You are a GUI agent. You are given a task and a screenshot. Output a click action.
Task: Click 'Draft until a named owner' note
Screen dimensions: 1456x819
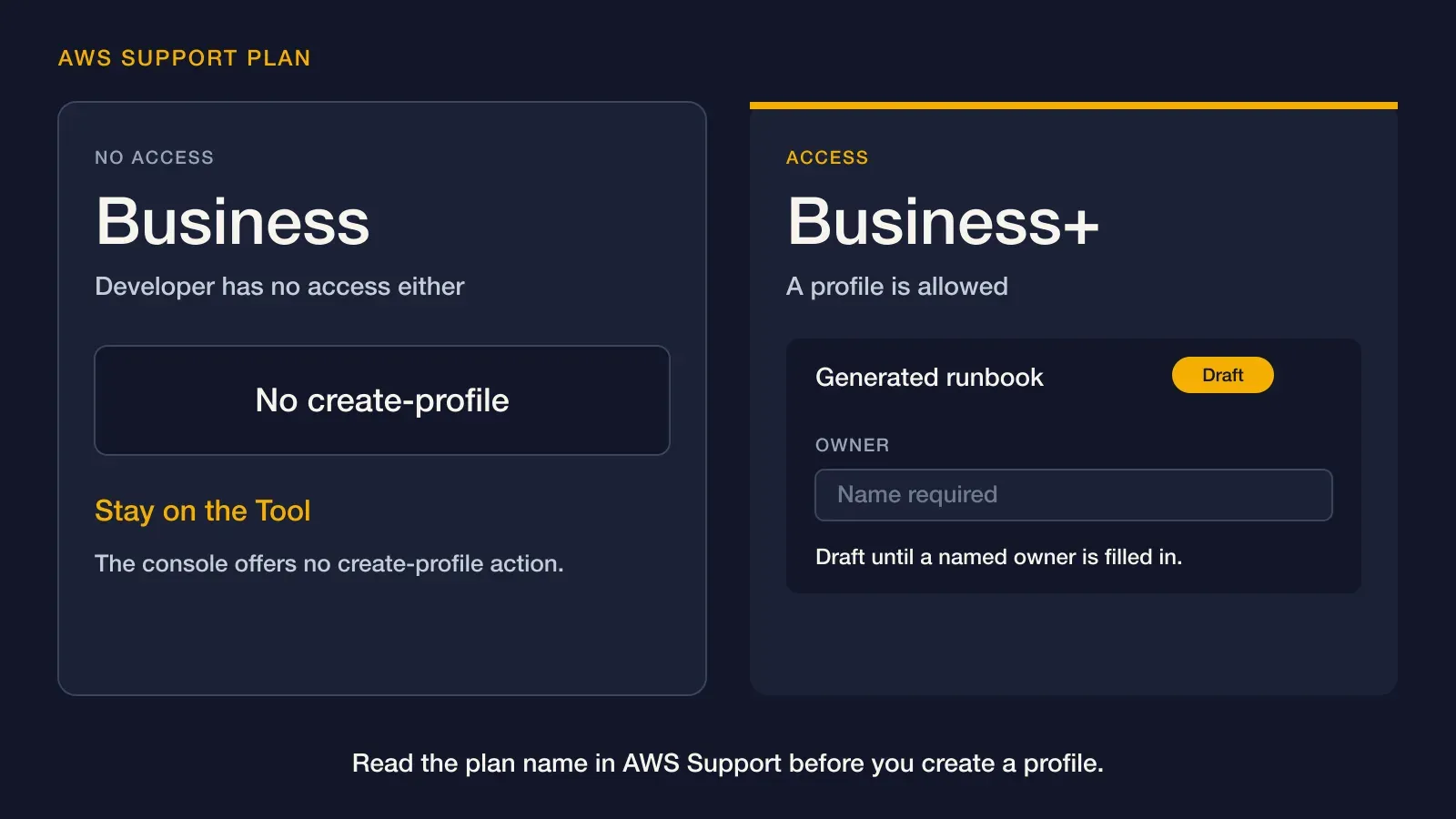click(x=999, y=557)
